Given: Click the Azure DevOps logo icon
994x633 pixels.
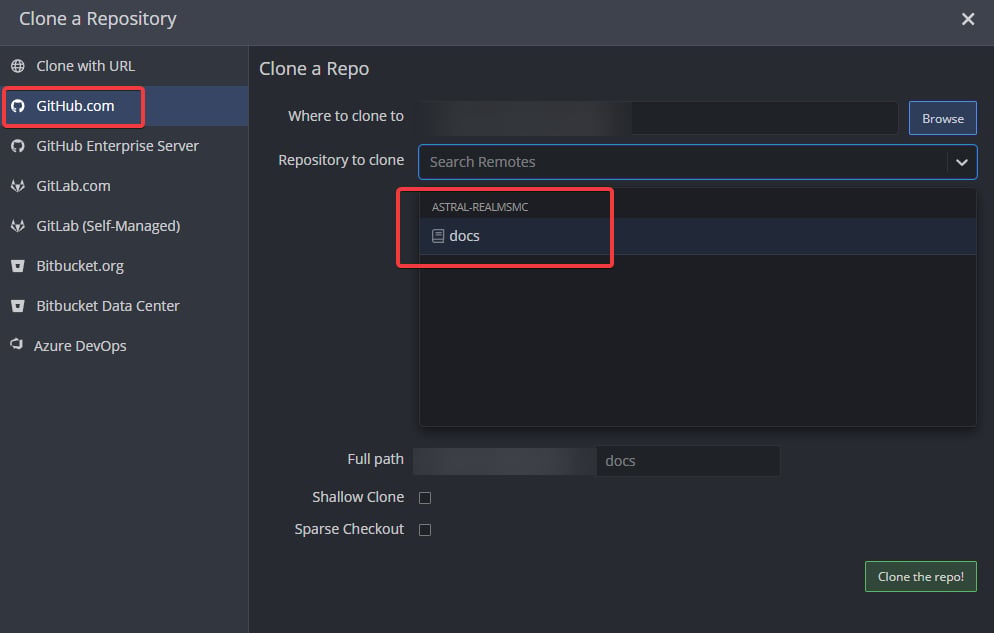Looking at the screenshot, I should (x=16, y=344).
